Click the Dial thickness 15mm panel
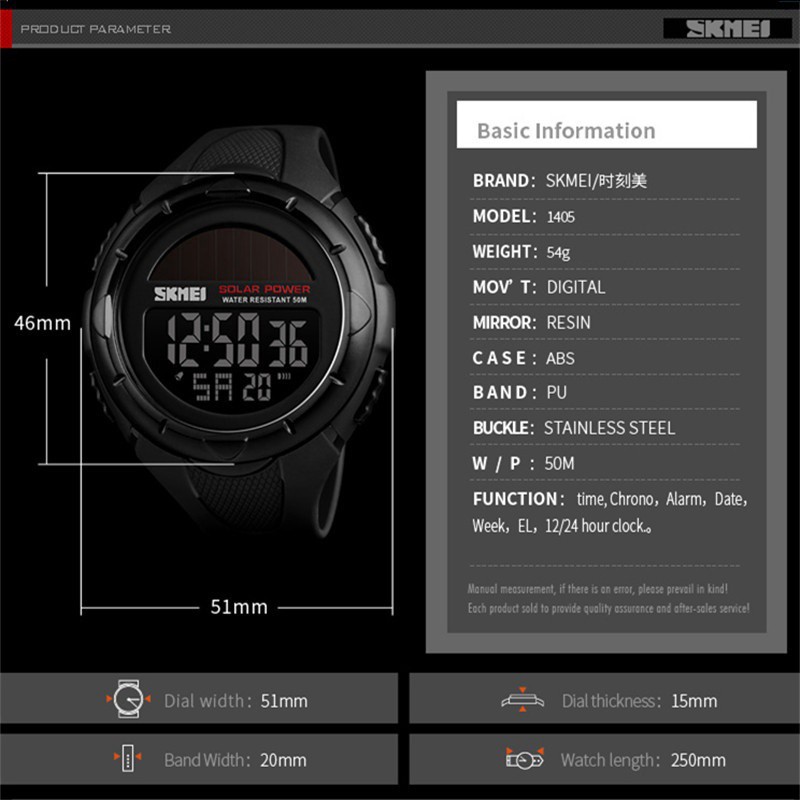 pyautogui.click(x=603, y=699)
